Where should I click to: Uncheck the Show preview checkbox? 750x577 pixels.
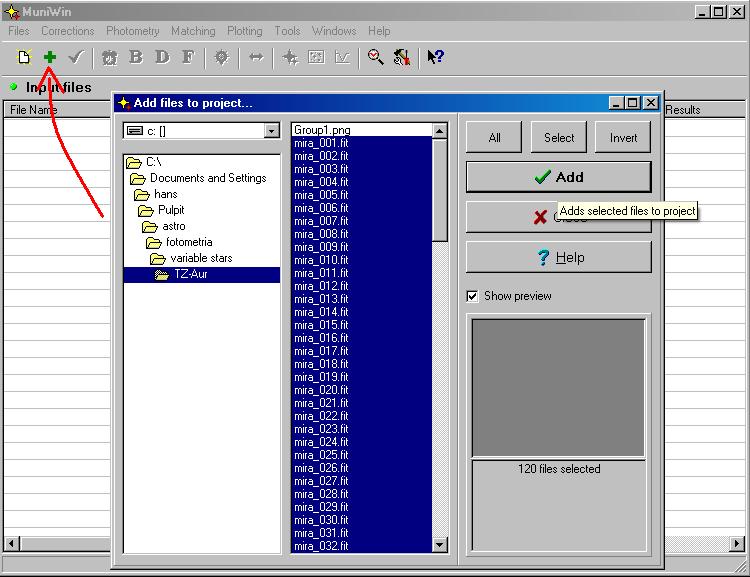pyautogui.click(x=473, y=296)
